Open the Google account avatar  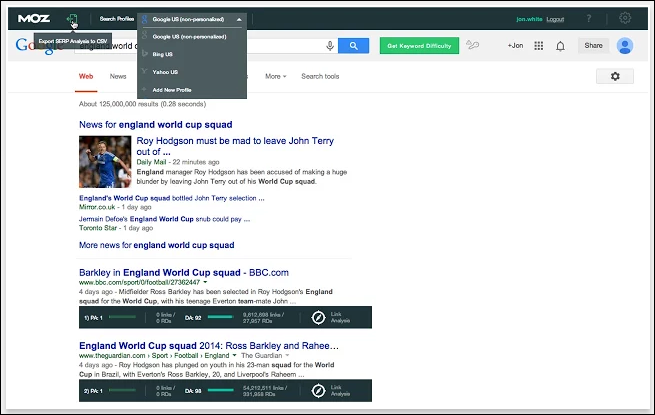(625, 46)
